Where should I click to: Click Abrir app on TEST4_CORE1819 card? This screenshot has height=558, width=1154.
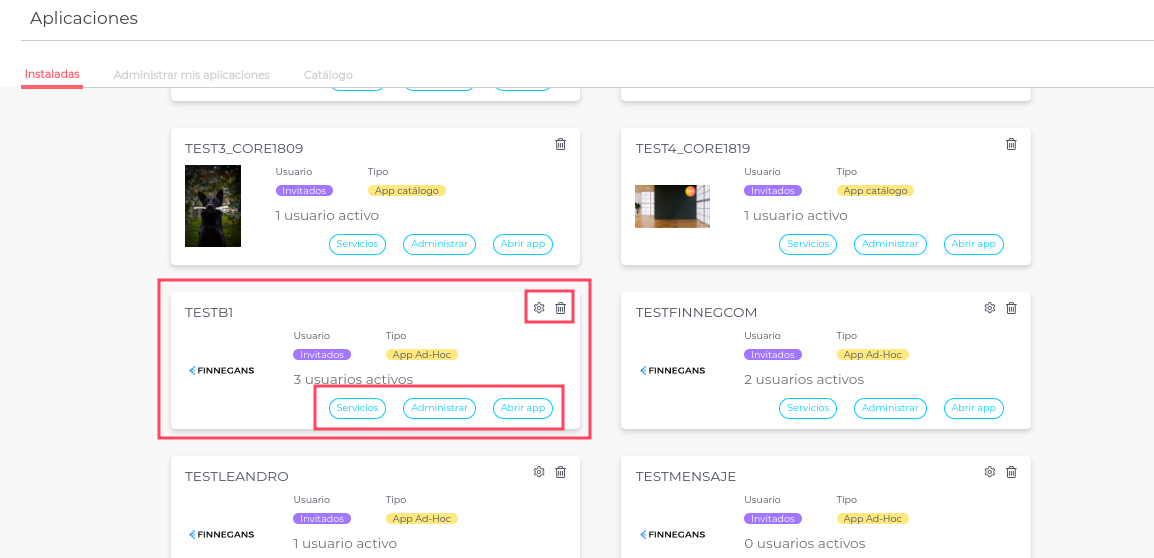pyautogui.click(x=973, y=244)
